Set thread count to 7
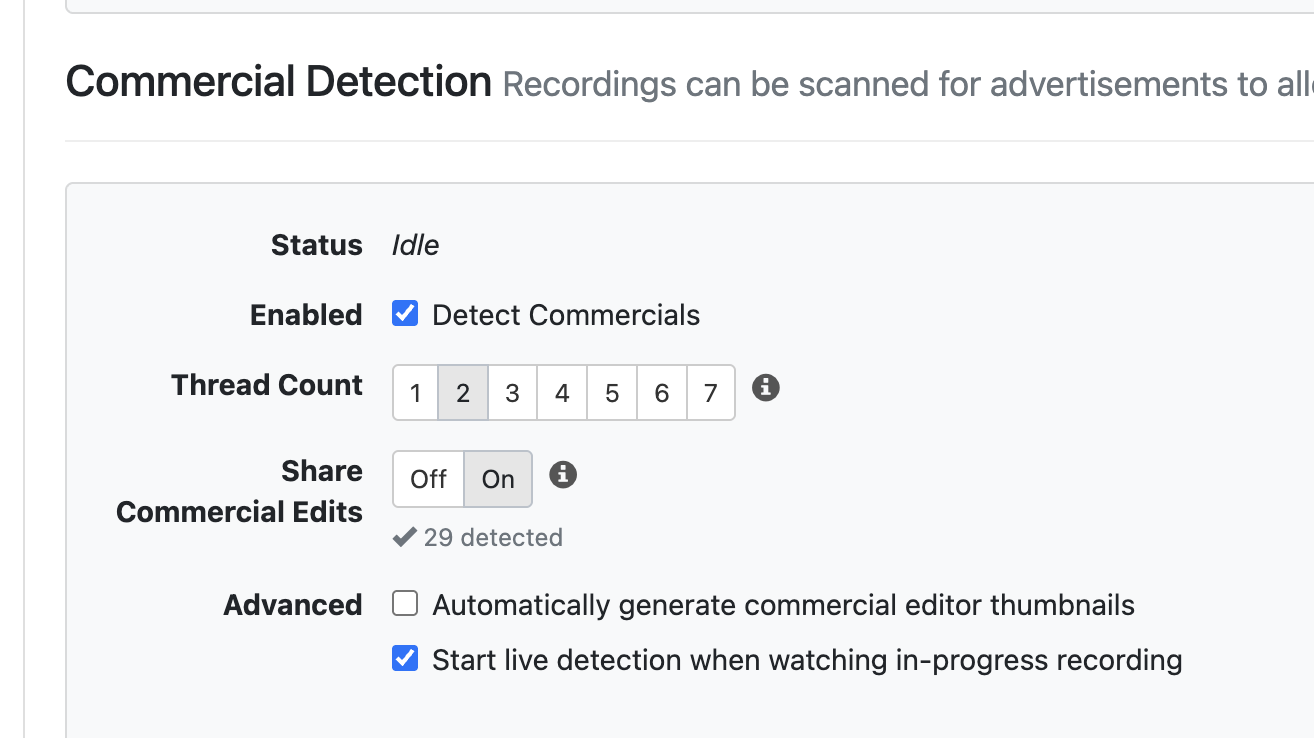Image resolution: width=1314 pixels, height=738 pixels. tap(710, 393)
